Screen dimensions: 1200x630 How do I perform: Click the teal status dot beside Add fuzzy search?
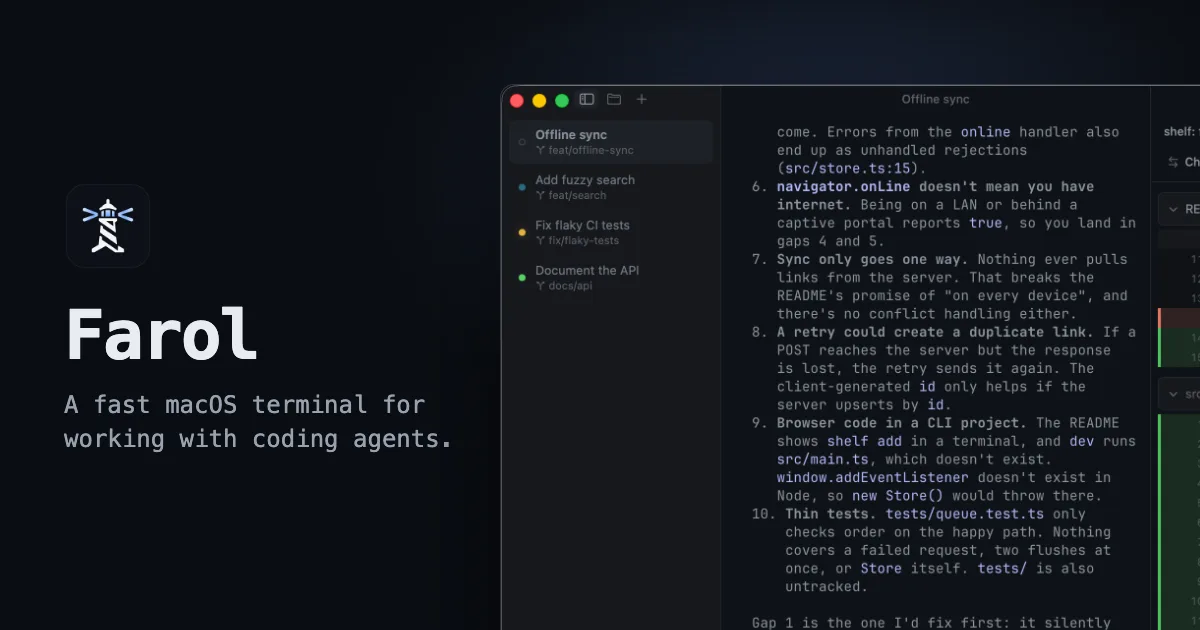point(522,187)
